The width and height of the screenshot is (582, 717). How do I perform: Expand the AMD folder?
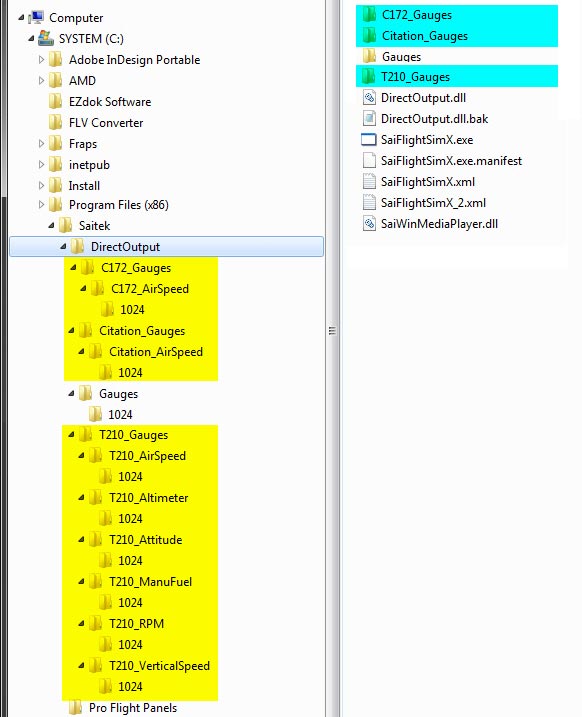pyautogui.click(x=41, y=80)
